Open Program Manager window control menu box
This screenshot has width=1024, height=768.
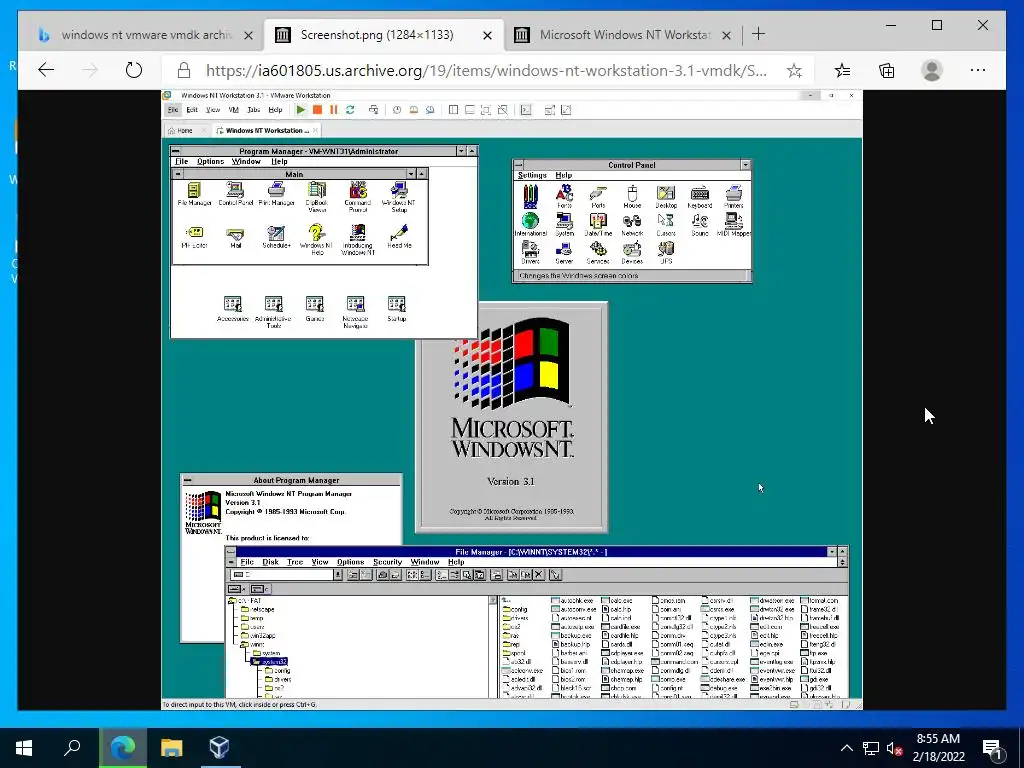[176, 151]
